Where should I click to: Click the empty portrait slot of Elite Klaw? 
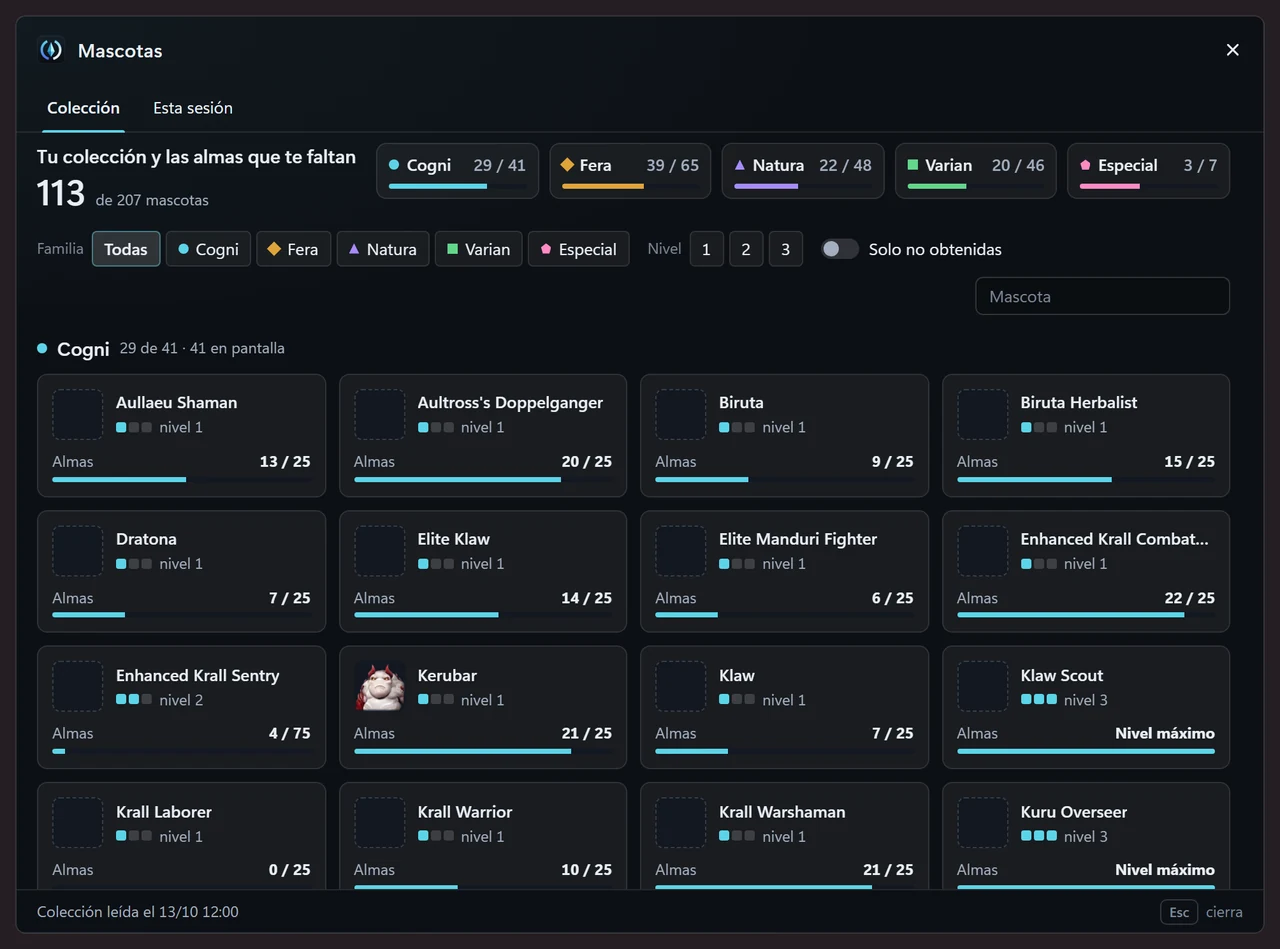click(380, 551)
